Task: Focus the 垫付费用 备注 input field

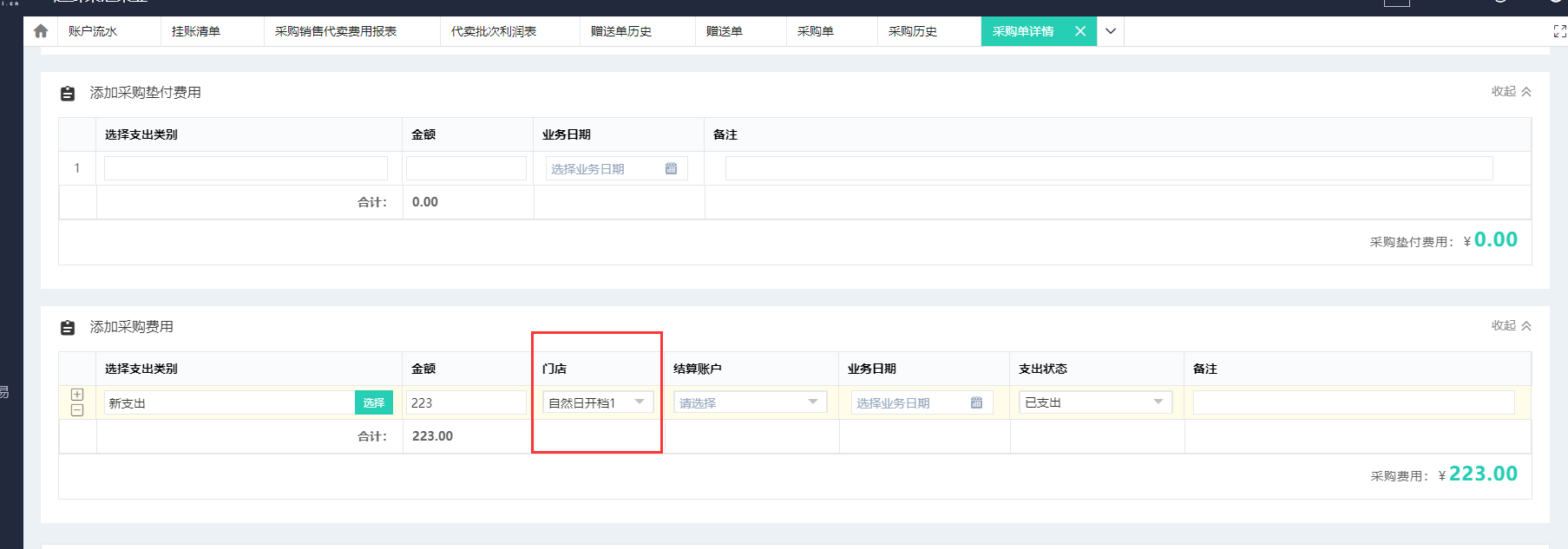Action: pos(1109,168)
